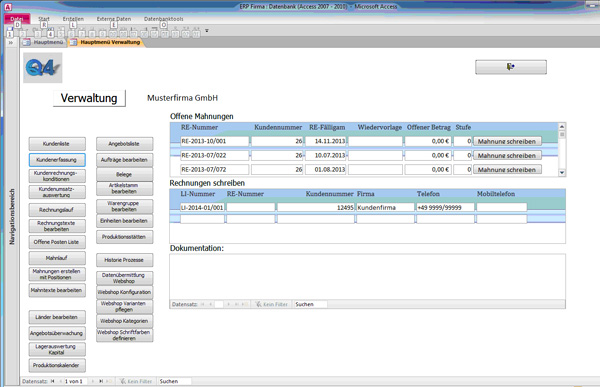
Task: Open the Externe Daten ribbon tab
Action: [114, 19]
